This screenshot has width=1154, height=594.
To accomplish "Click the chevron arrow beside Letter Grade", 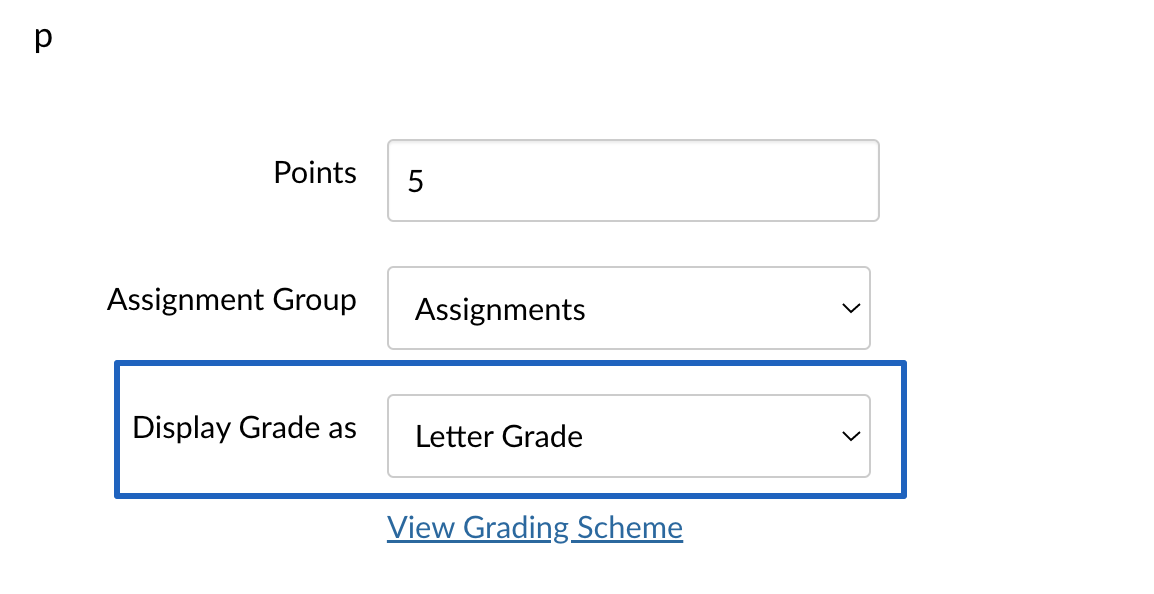I will pyautogui.click(x=851, y=436).
